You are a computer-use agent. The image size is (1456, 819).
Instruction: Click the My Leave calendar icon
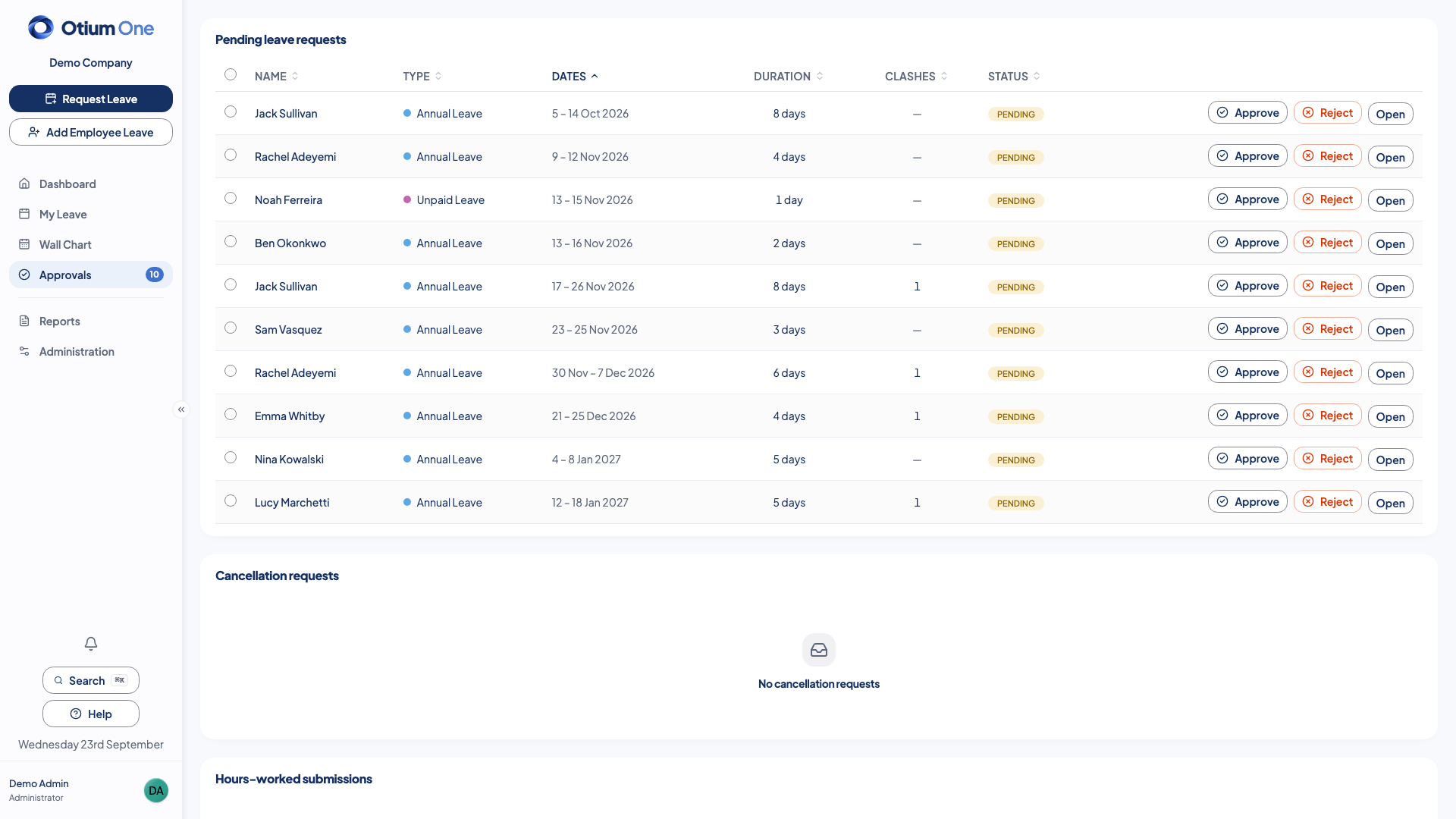coord(24,214)
